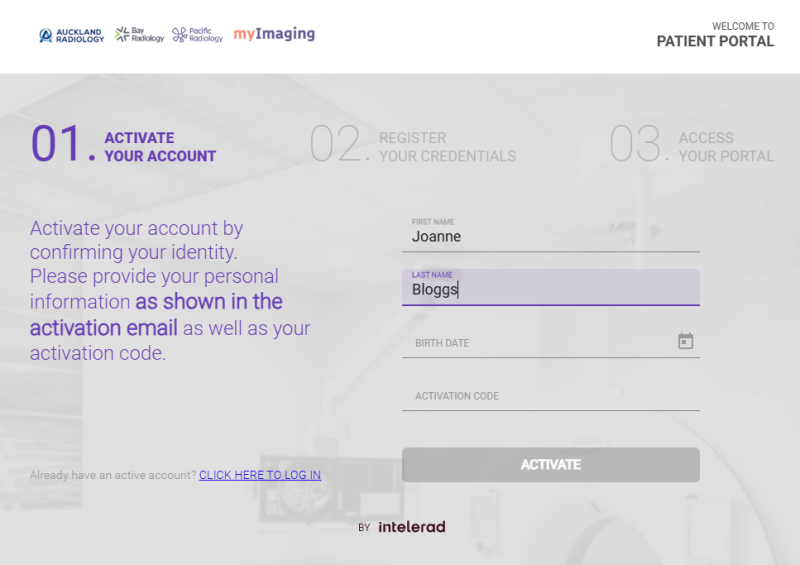This screenshot has height=565, width=800.
Task: Select step 02 Register Your Credentials
Action: click(447, 147)
